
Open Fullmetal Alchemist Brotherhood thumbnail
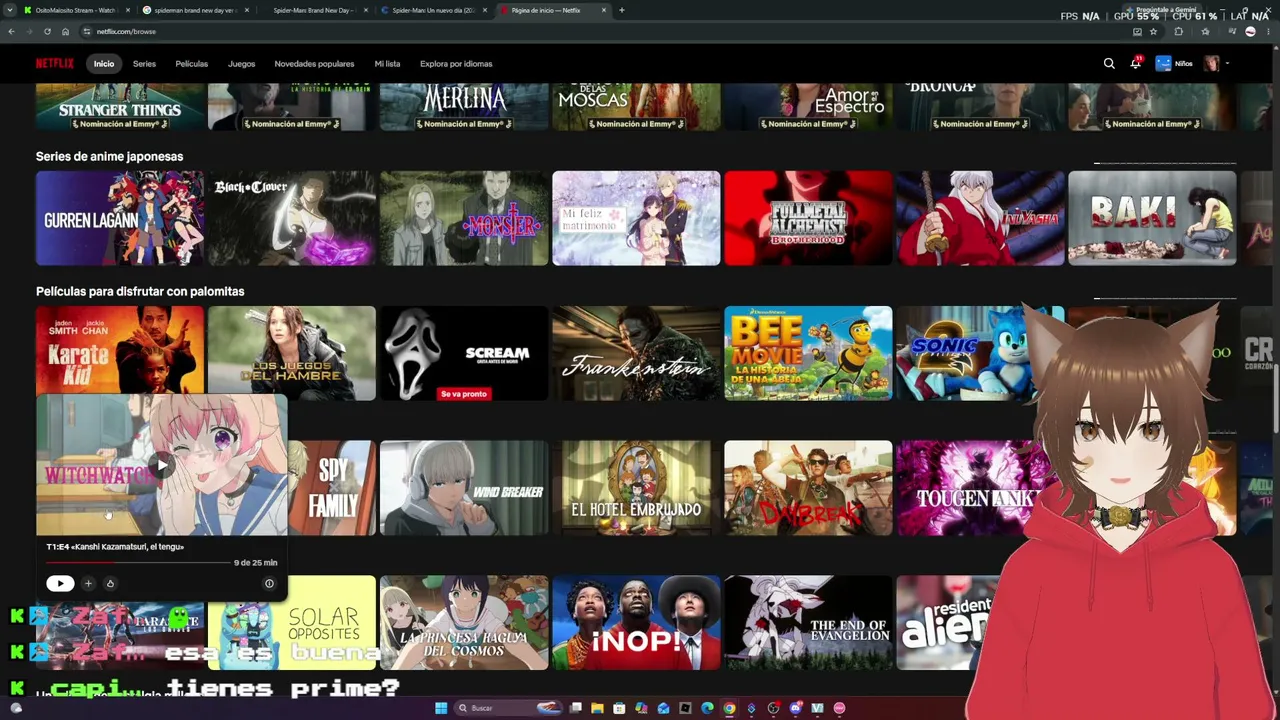808,218
